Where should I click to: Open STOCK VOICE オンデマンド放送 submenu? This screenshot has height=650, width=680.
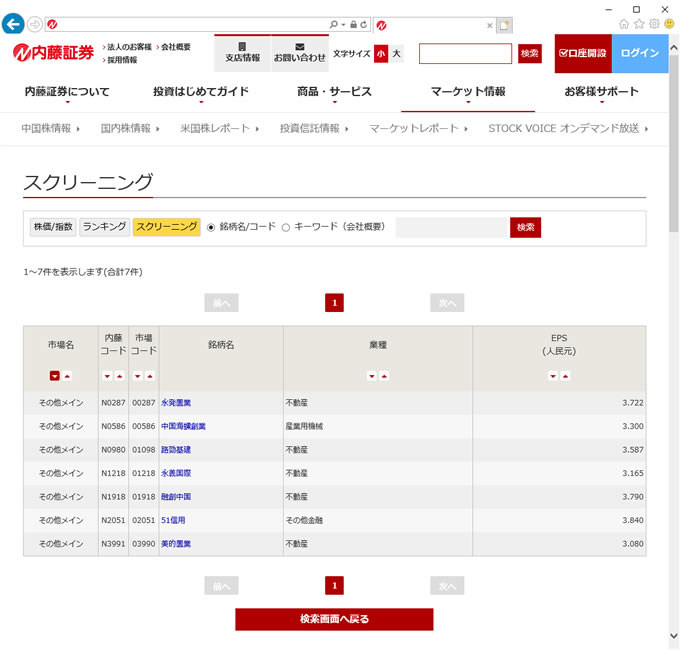coord(568,128)
